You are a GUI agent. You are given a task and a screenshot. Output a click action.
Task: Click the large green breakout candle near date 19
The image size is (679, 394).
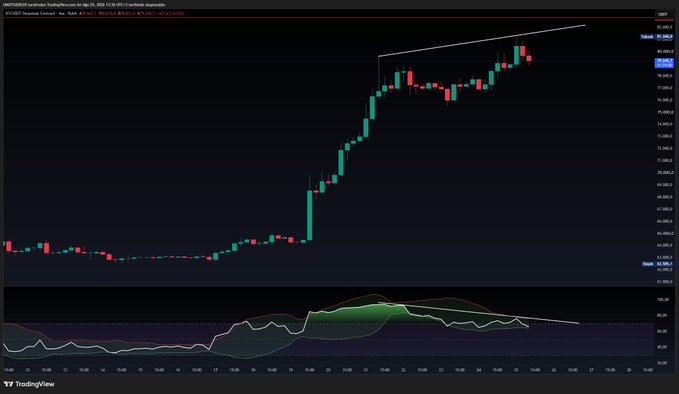pos(310,215)
